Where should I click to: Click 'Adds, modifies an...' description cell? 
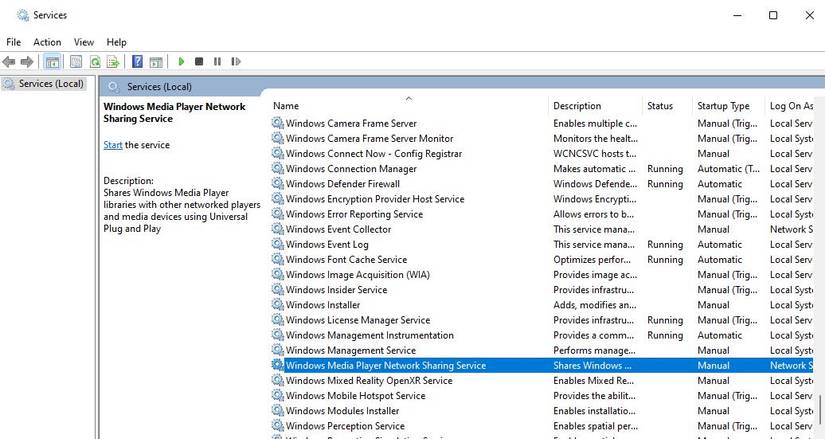coord(595,305)
